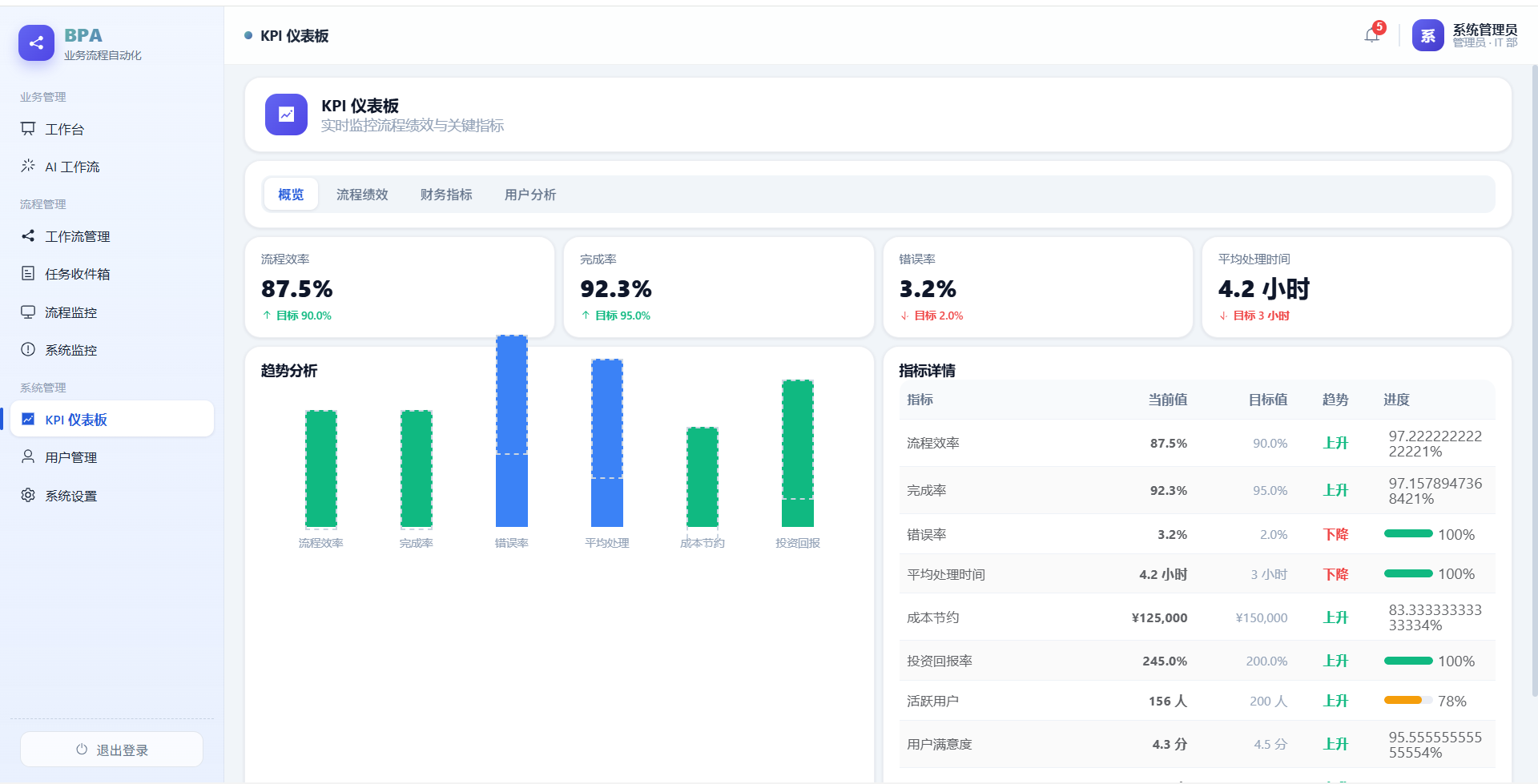Click red 下降 in 错误率 row
The width and height of the screenshot is (1538, 784).
point(1335,534)
